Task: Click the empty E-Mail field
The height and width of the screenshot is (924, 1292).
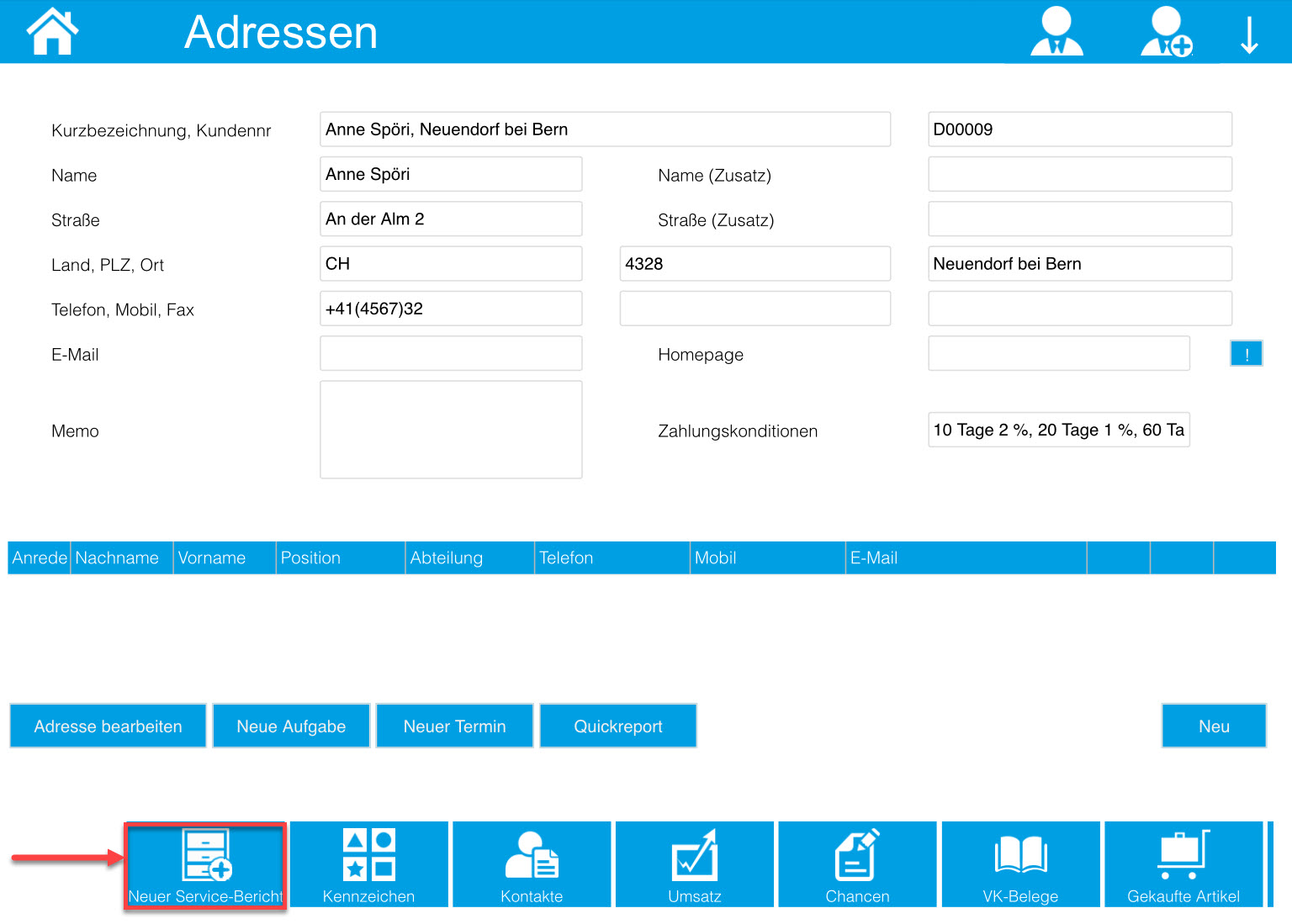Action: click(x=451, y=353)
